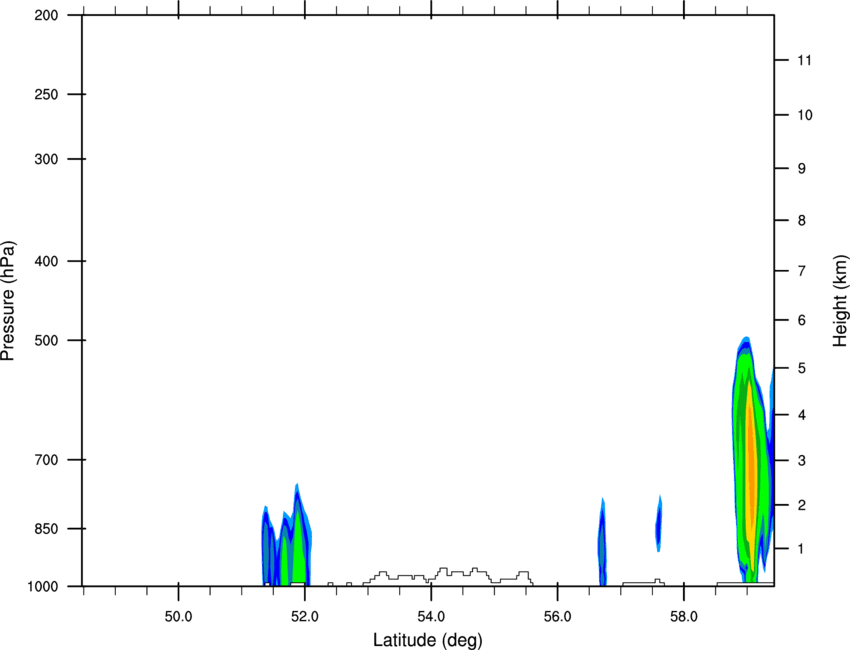Click the 50.0 latitude tick label
850x650 pixels.
coord(178,617)
